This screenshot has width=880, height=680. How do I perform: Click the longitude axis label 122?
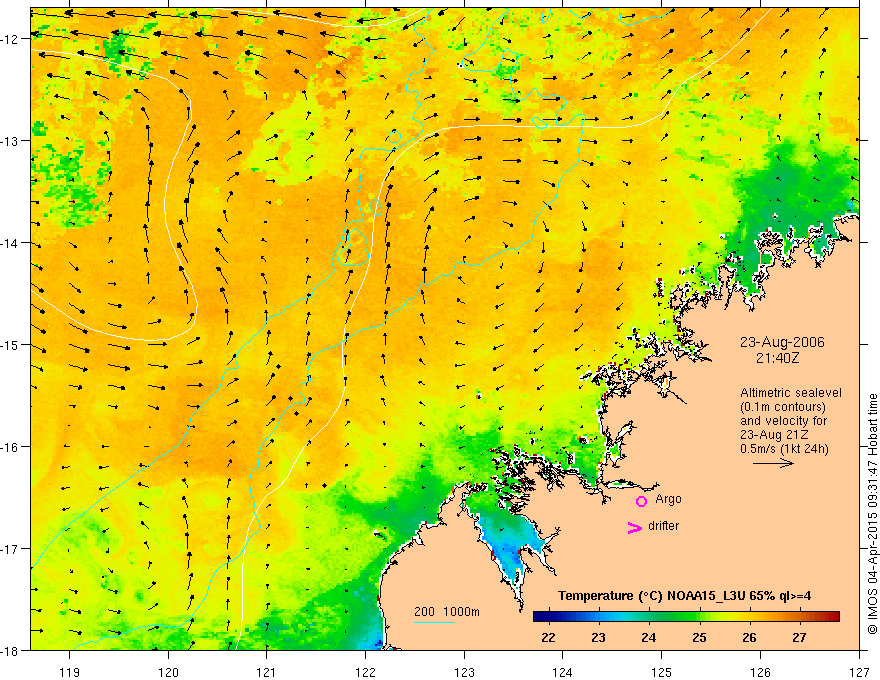[365, 672]
